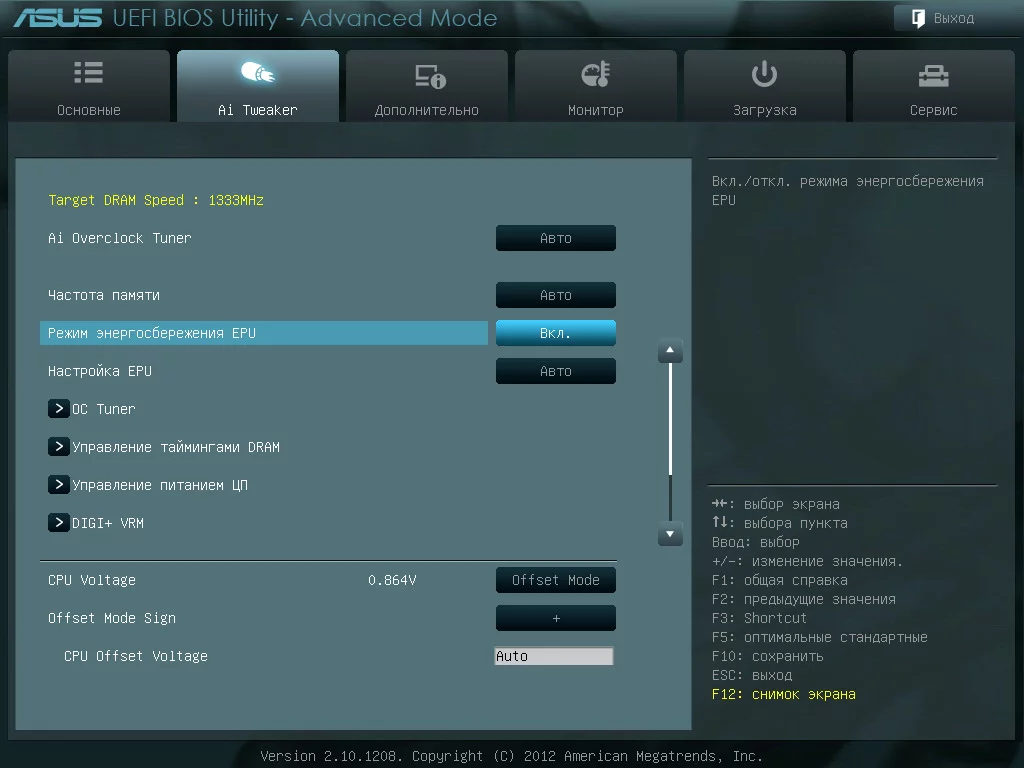Image resolution: width=1024 pixels, height=768 pixels.
Task: Click the Загрузка power icon
Action: 764,74
